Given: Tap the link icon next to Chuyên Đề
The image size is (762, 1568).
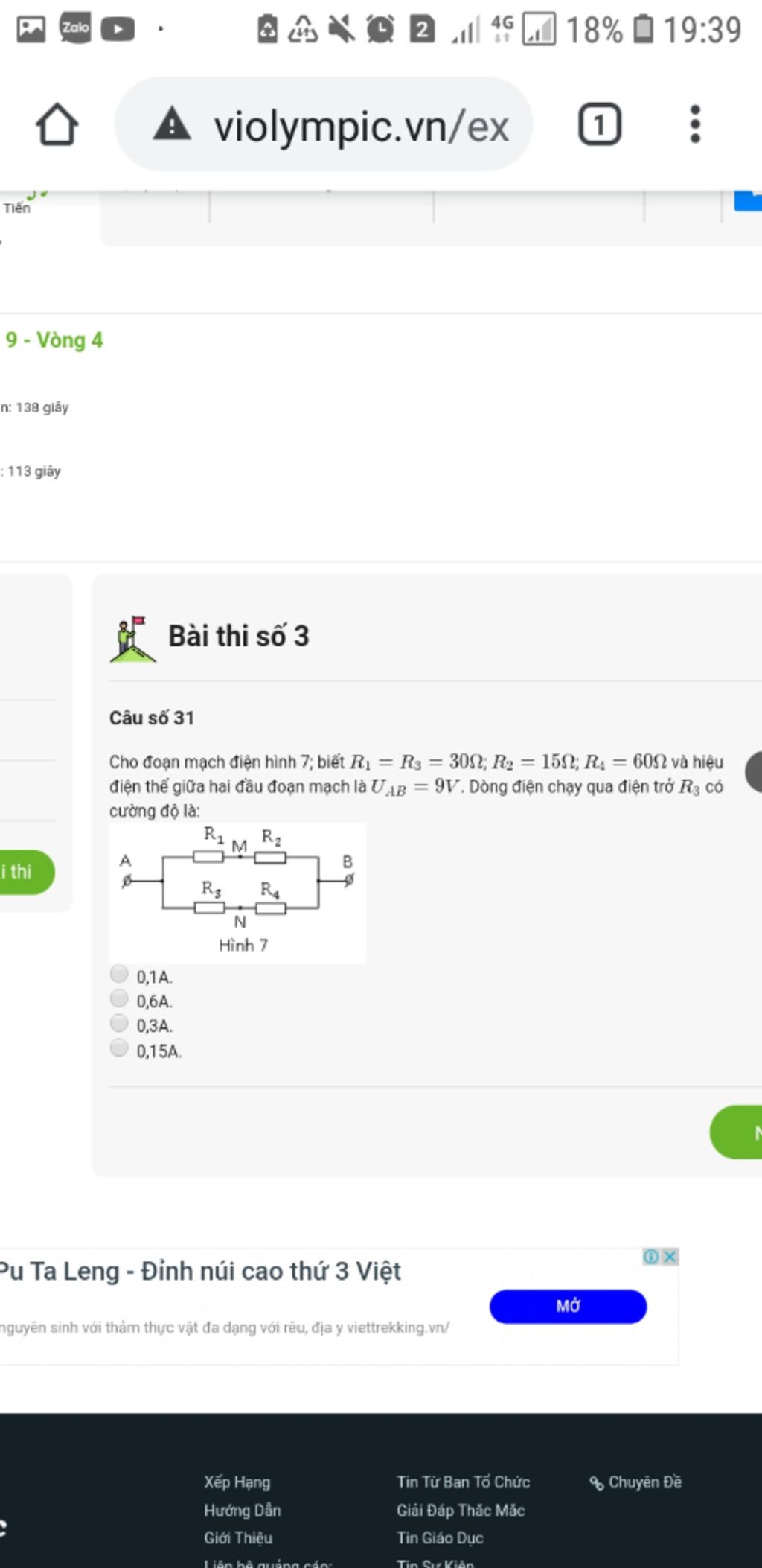Looking at the screenshot, I should (x=596, y=1483).
